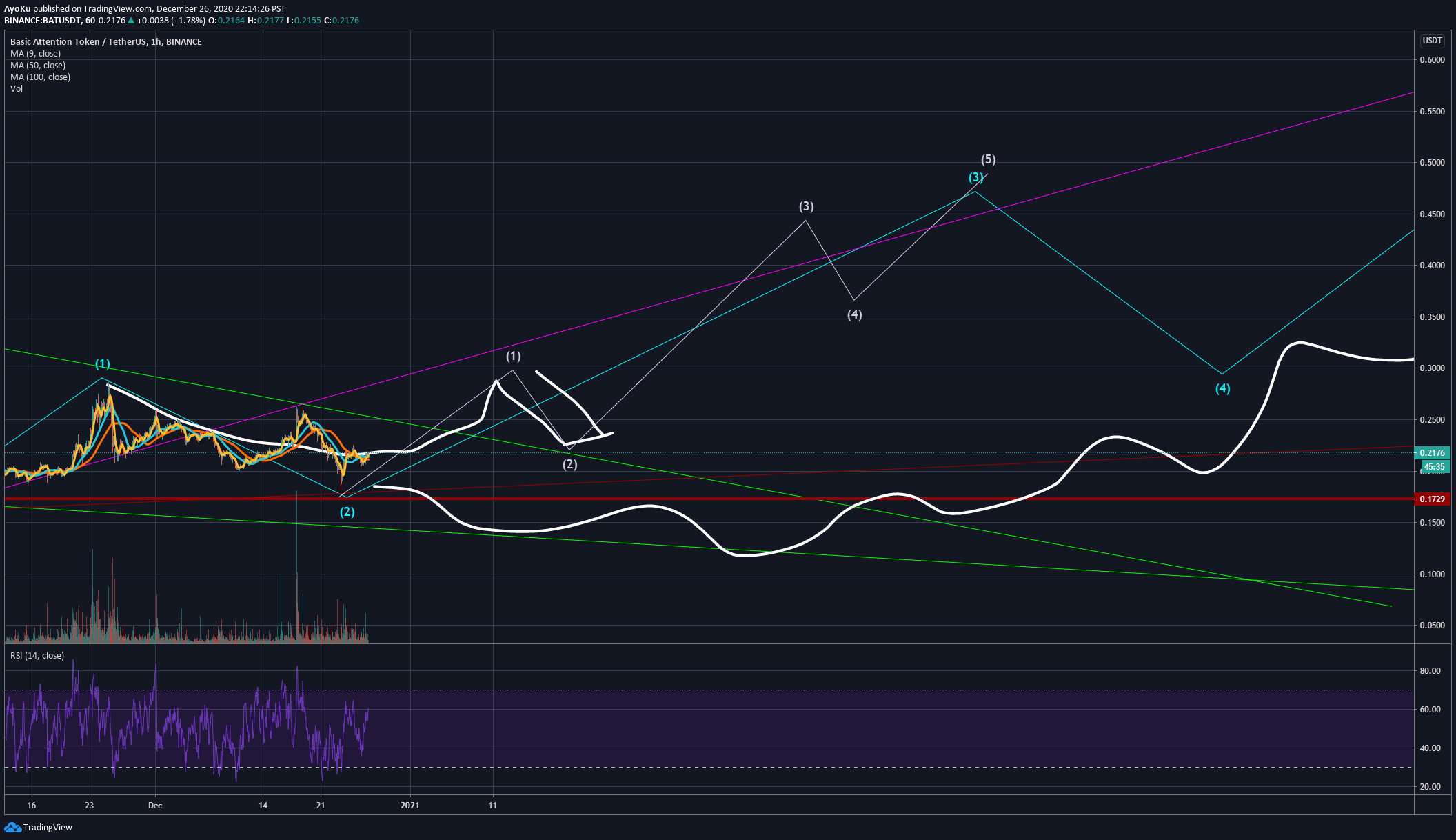Click the Dec date on time axis
1456x840 pixels.
155,806
